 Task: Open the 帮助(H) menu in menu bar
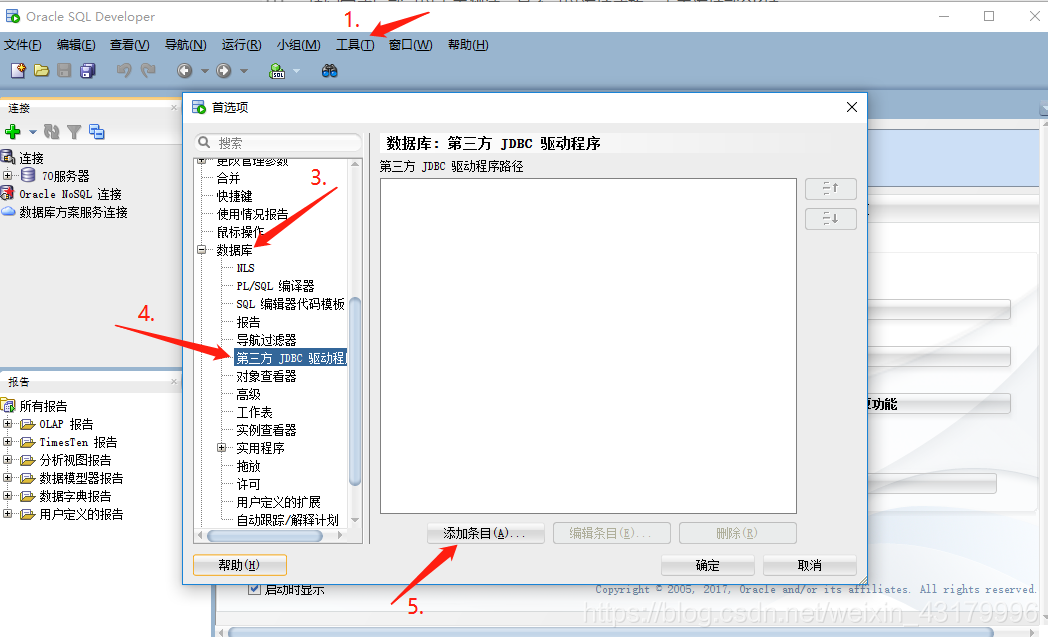[x=468, y=45]
